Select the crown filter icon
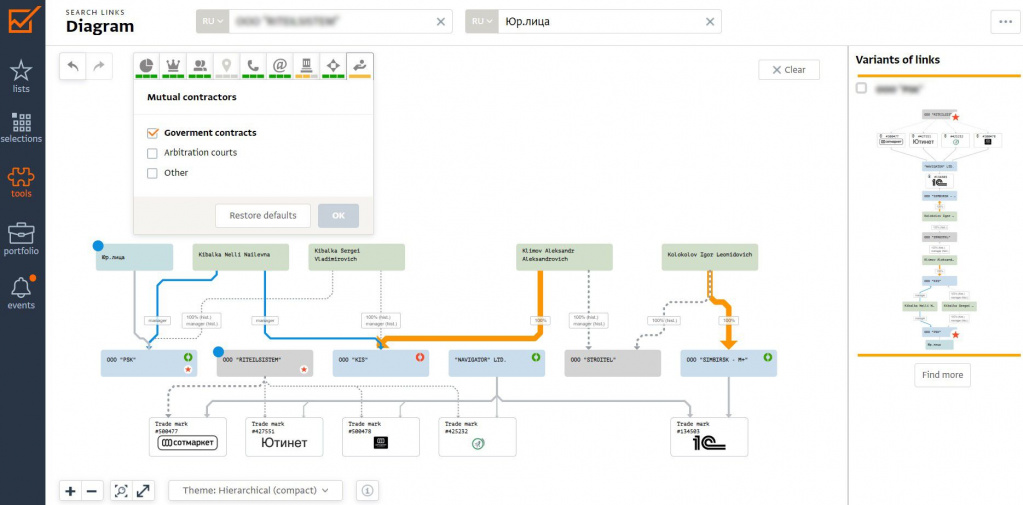Image resolution: width=1023 pixels, height=505 pixels. click(174, 66)
